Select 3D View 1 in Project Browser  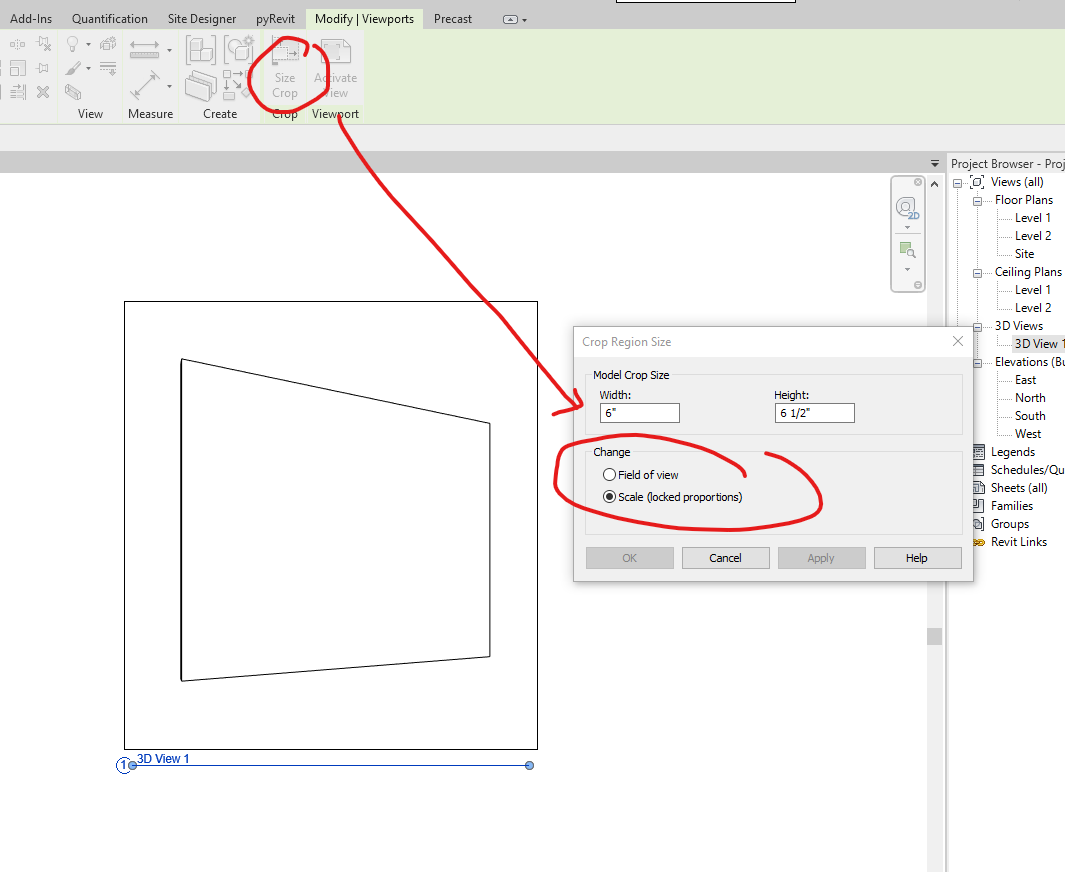pos(1038,344)
